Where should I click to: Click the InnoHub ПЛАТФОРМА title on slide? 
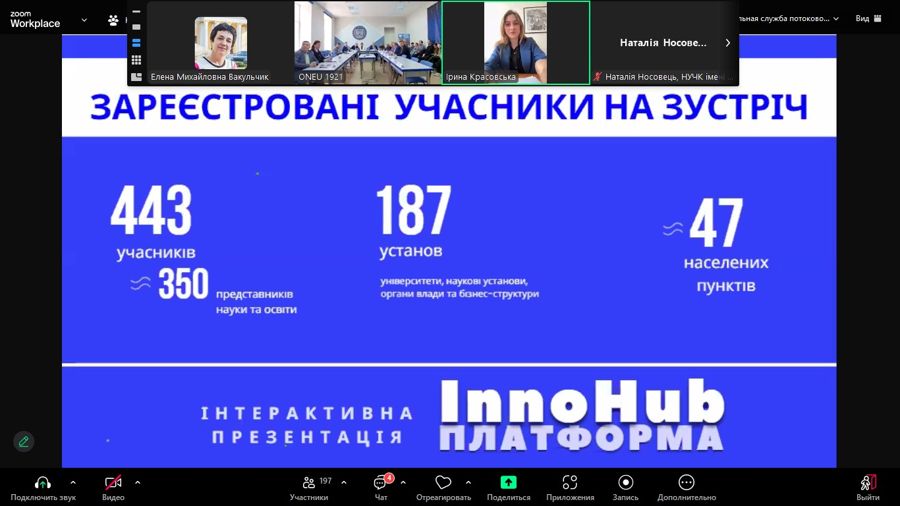tap(582, 415)
